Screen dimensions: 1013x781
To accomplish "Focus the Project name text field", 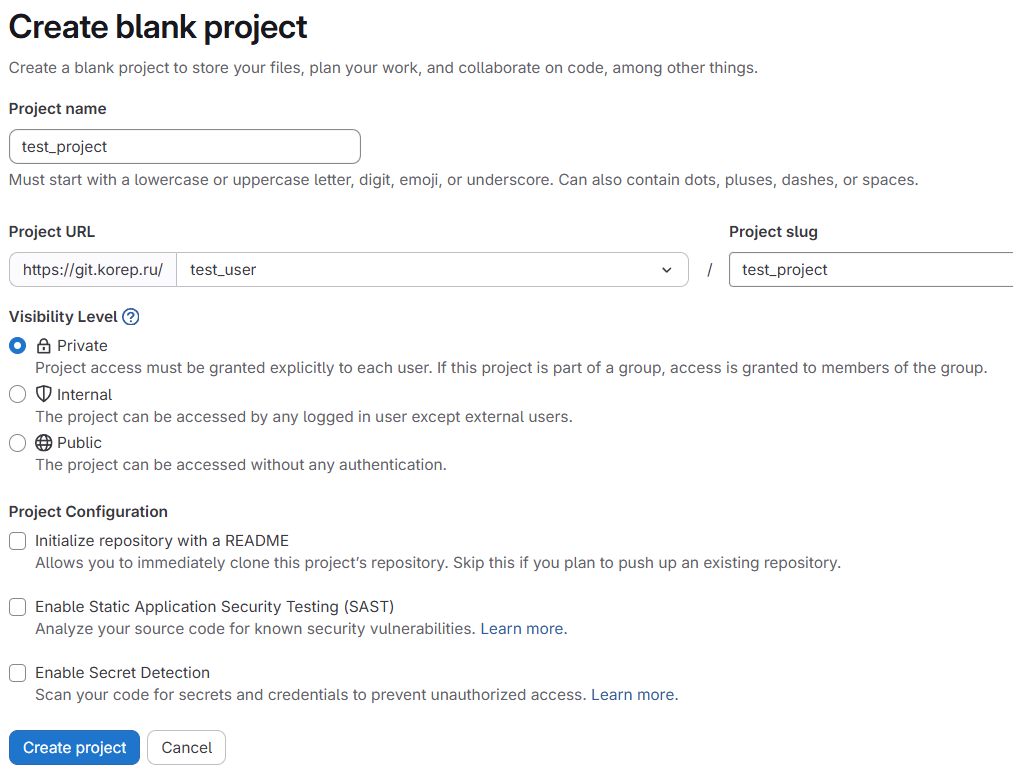I will pos(184,147).
